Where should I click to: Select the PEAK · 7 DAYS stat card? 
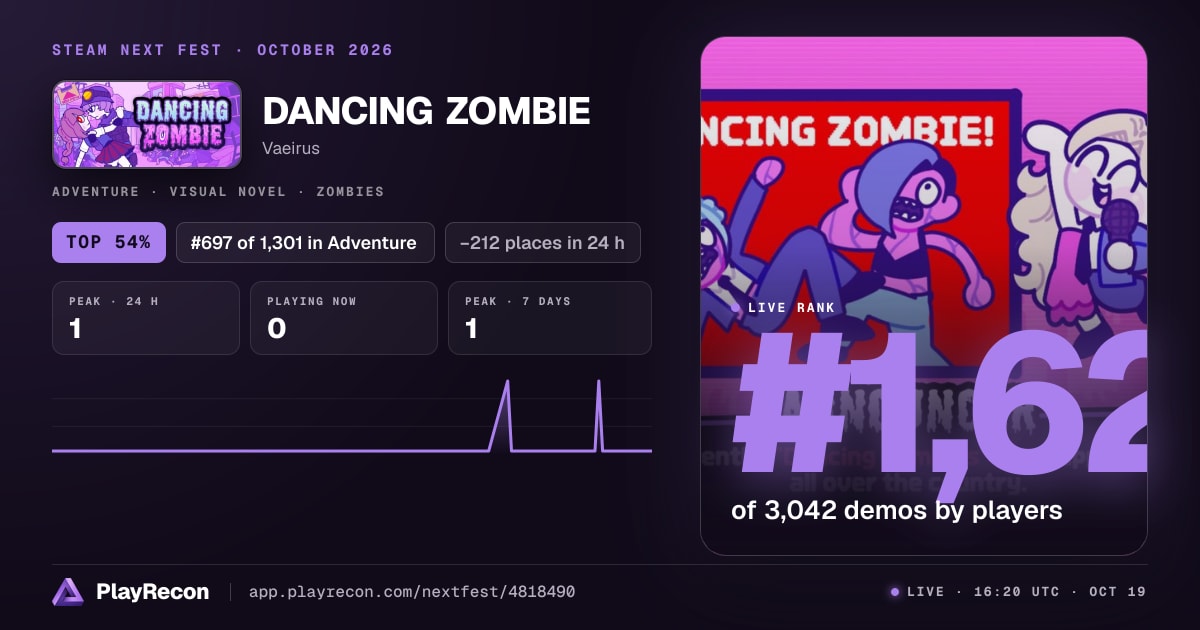[550, 318]
